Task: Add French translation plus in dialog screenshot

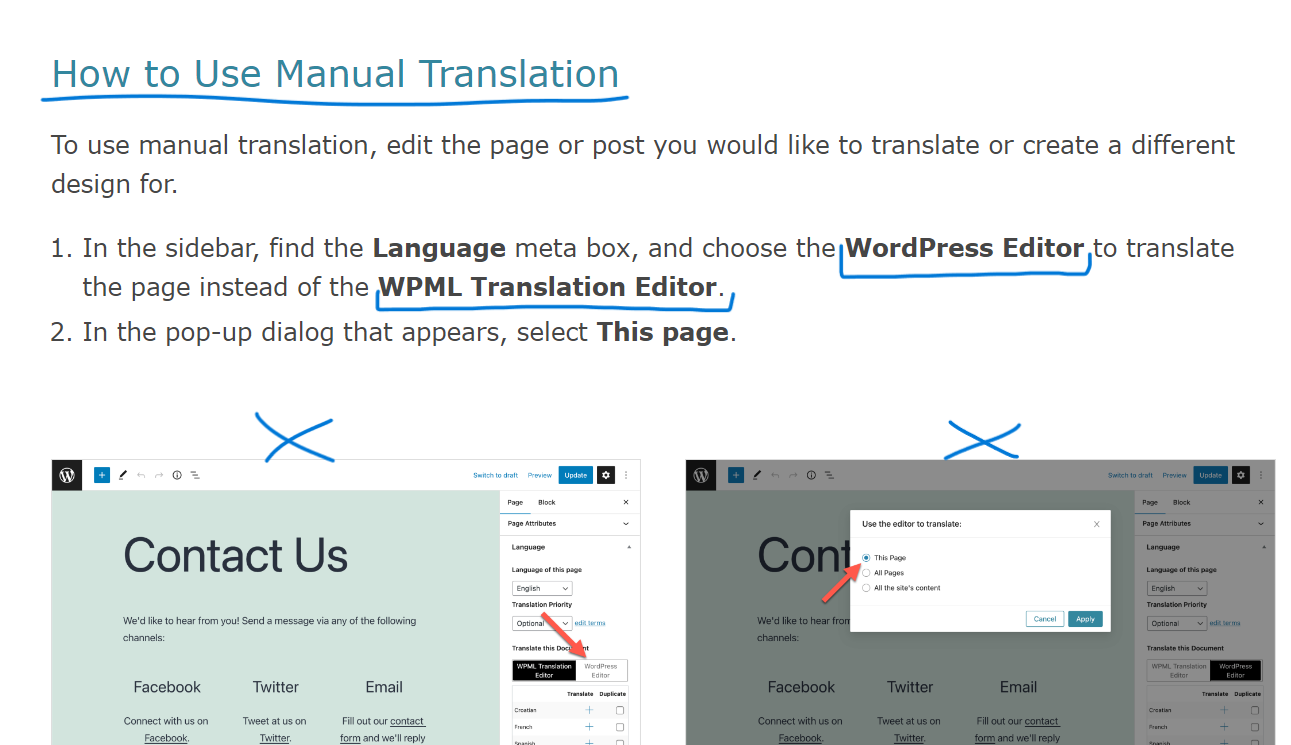Action: point(1224,727)
